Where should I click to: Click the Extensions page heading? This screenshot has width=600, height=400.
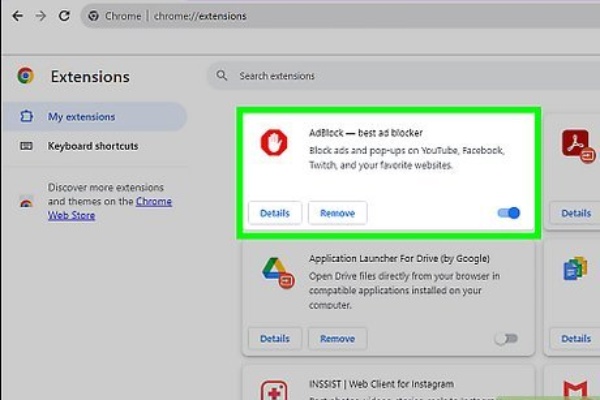[x=90, y=77]
